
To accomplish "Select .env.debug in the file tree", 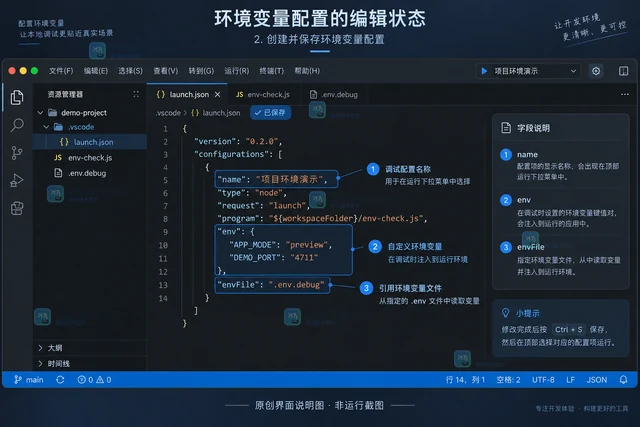I will click(x=90, y=173).
